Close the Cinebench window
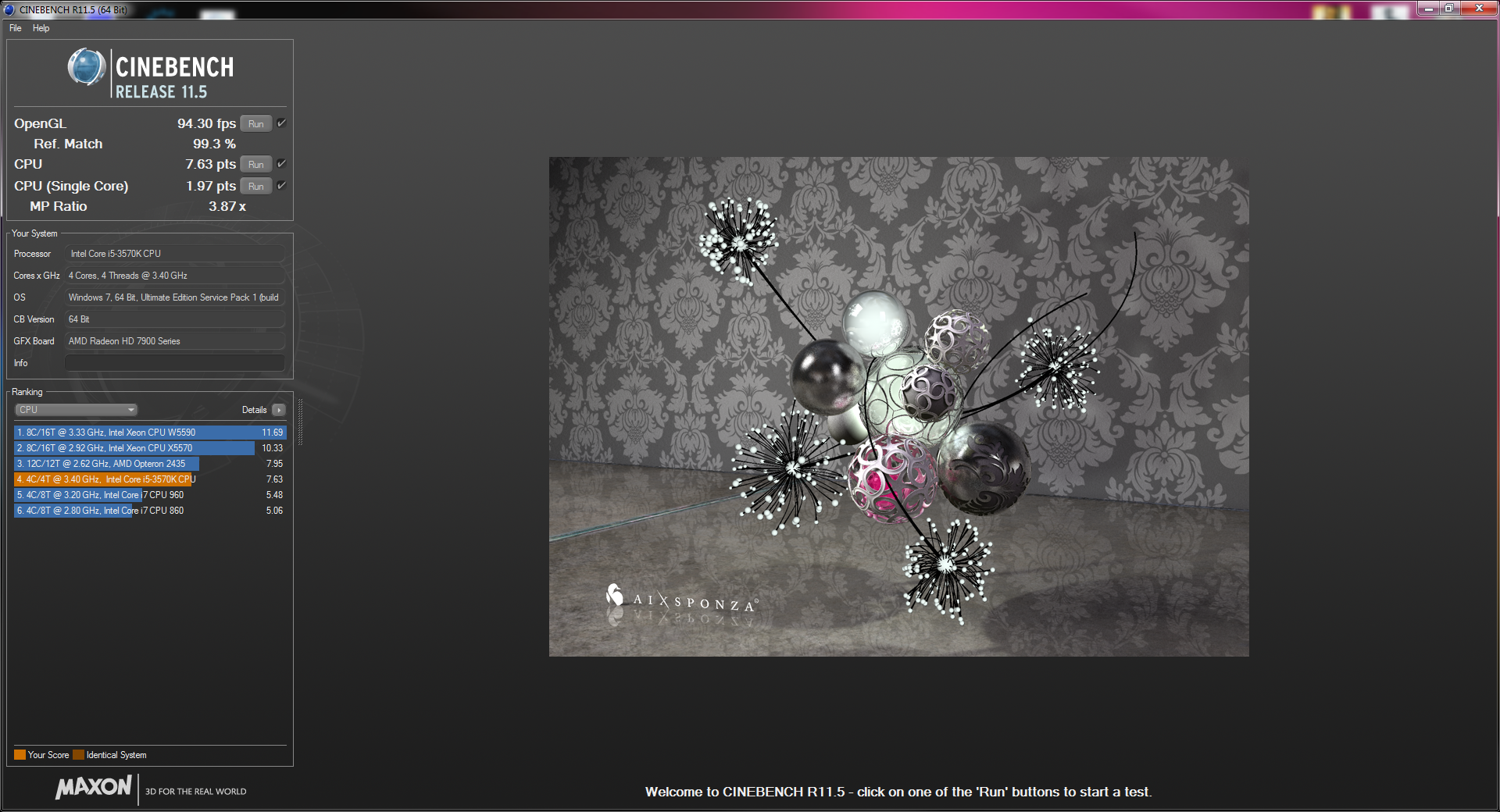1500x812 pixels. [1478, 9]
